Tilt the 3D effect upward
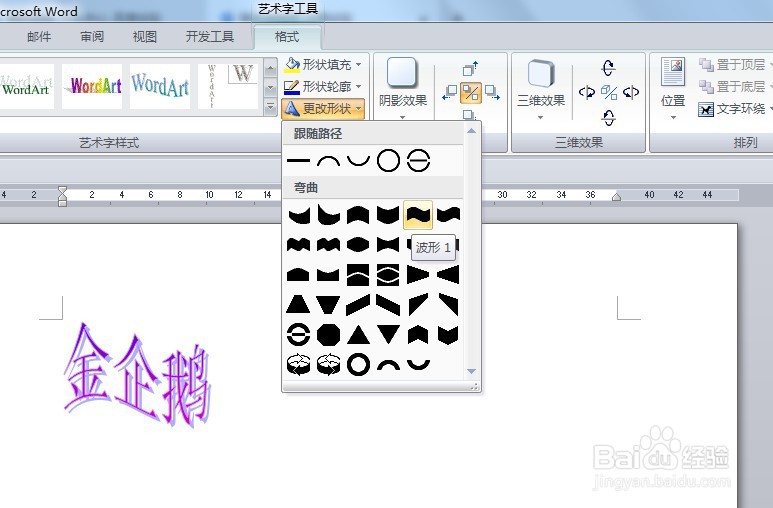 pos(608,68)
